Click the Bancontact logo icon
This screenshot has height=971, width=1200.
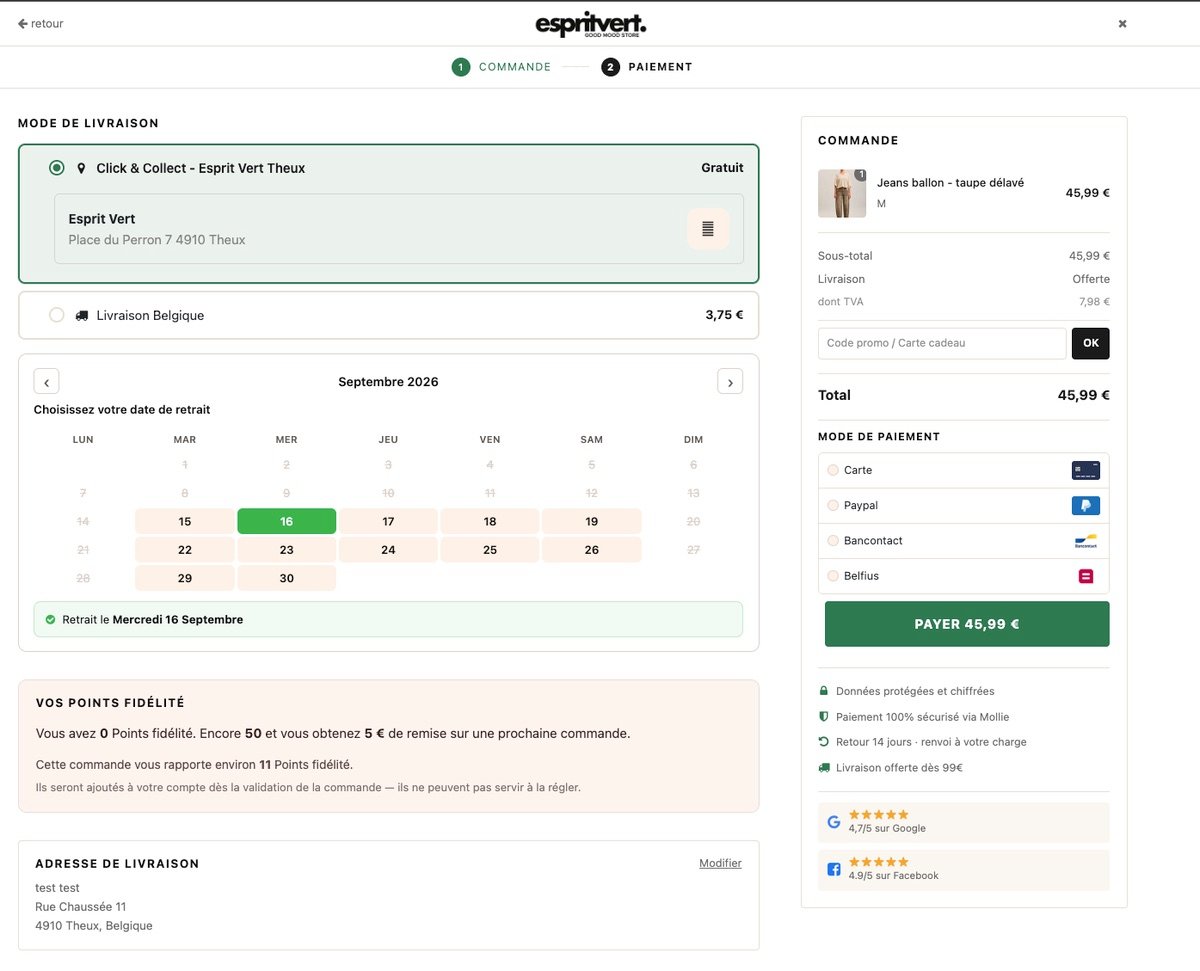1085,541
